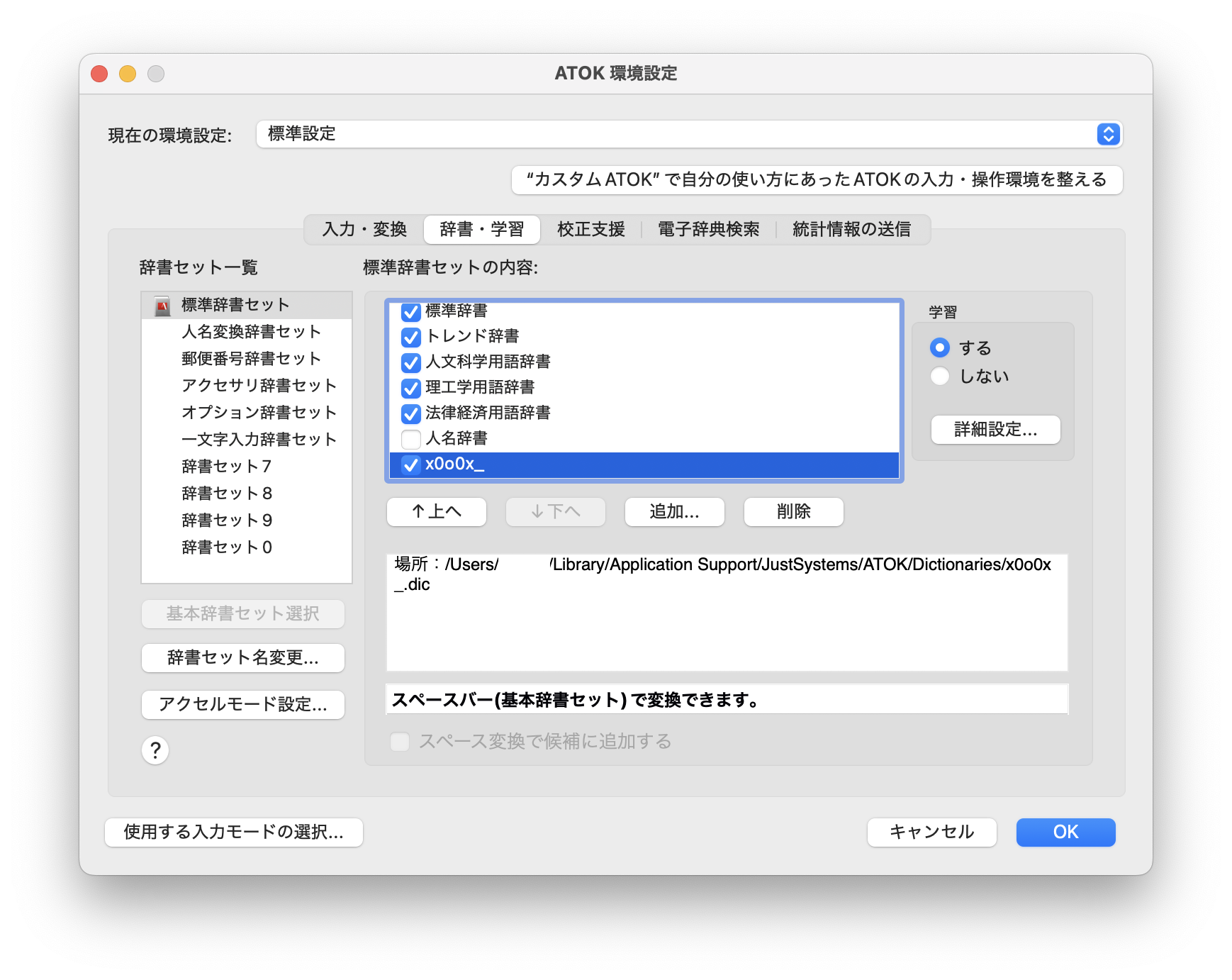
Task: Confirm settings with the OK button
Action: 1066,832
